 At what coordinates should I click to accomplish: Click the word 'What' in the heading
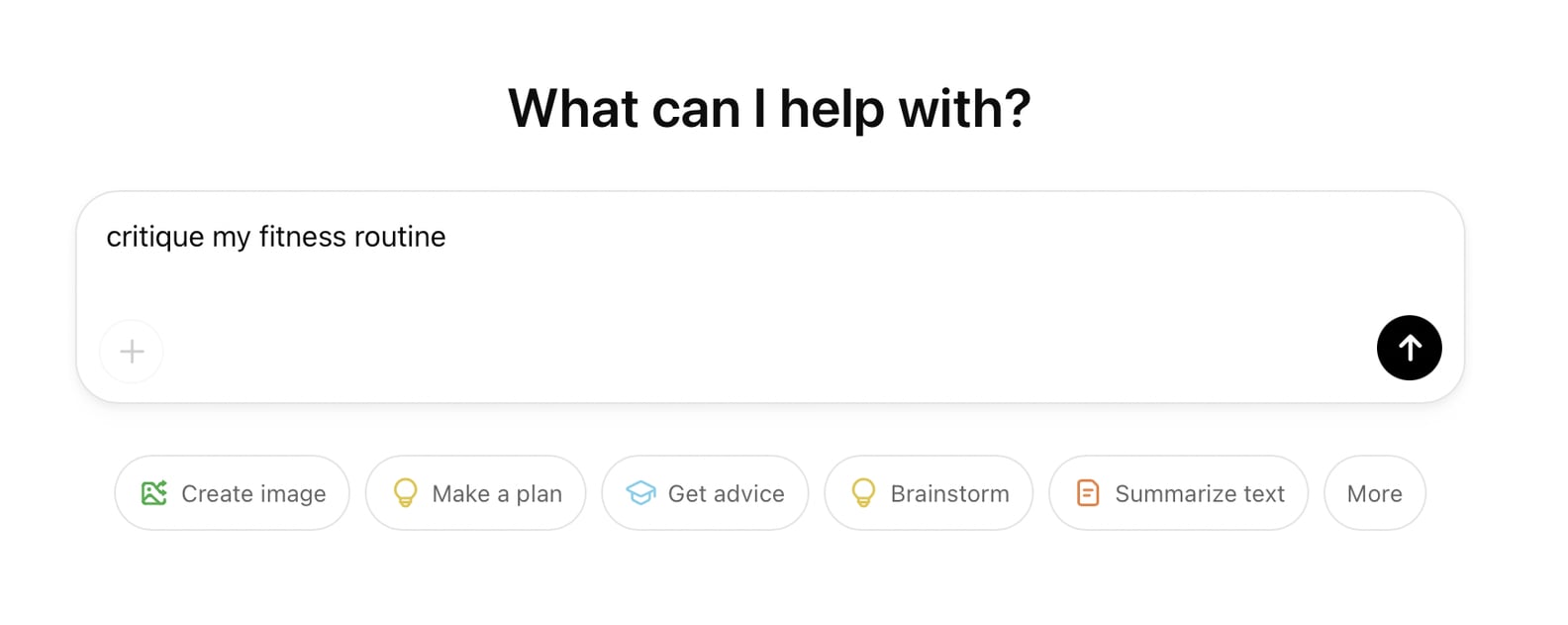[573, 109]
